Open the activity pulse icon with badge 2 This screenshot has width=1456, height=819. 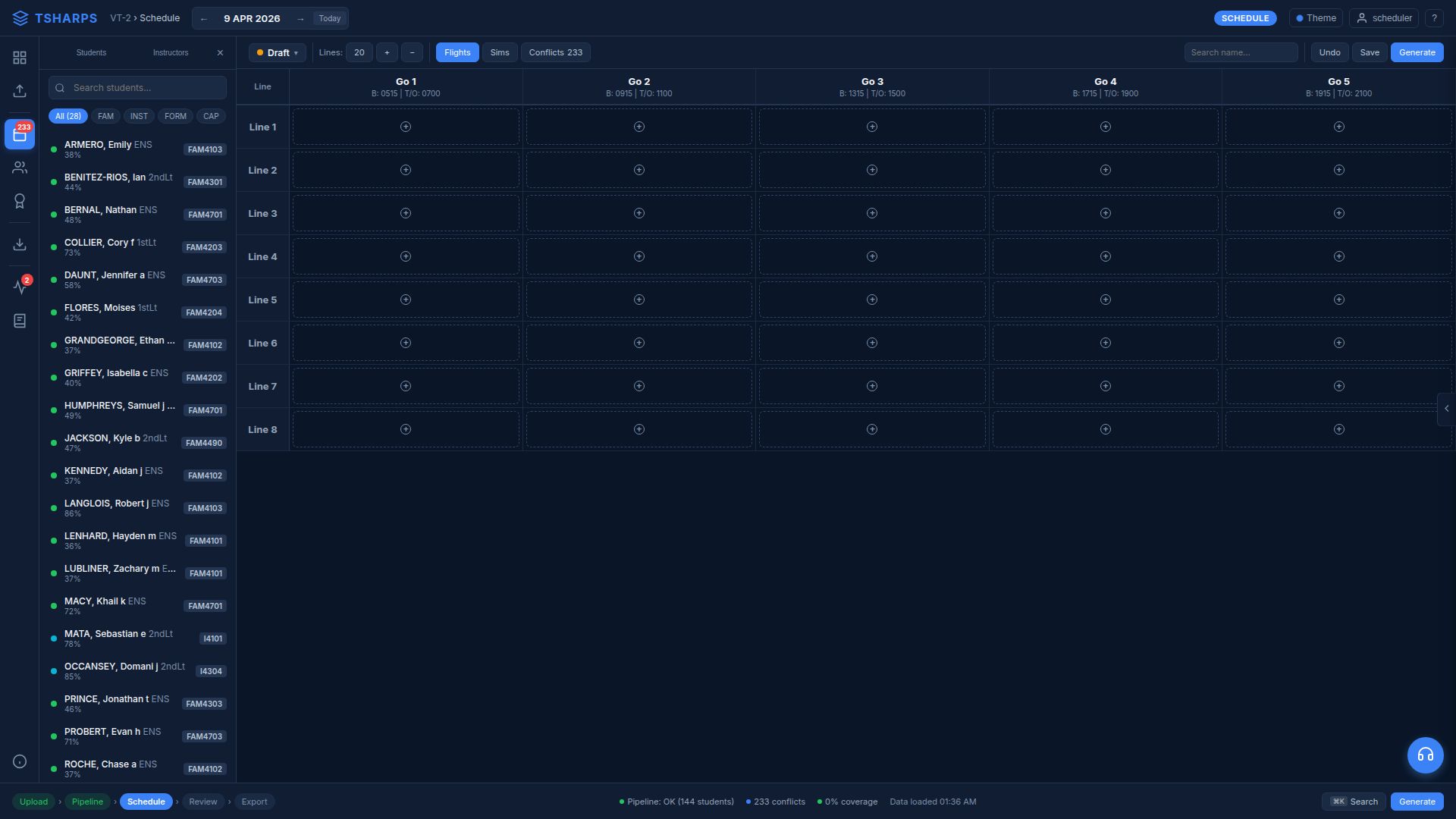20,287
